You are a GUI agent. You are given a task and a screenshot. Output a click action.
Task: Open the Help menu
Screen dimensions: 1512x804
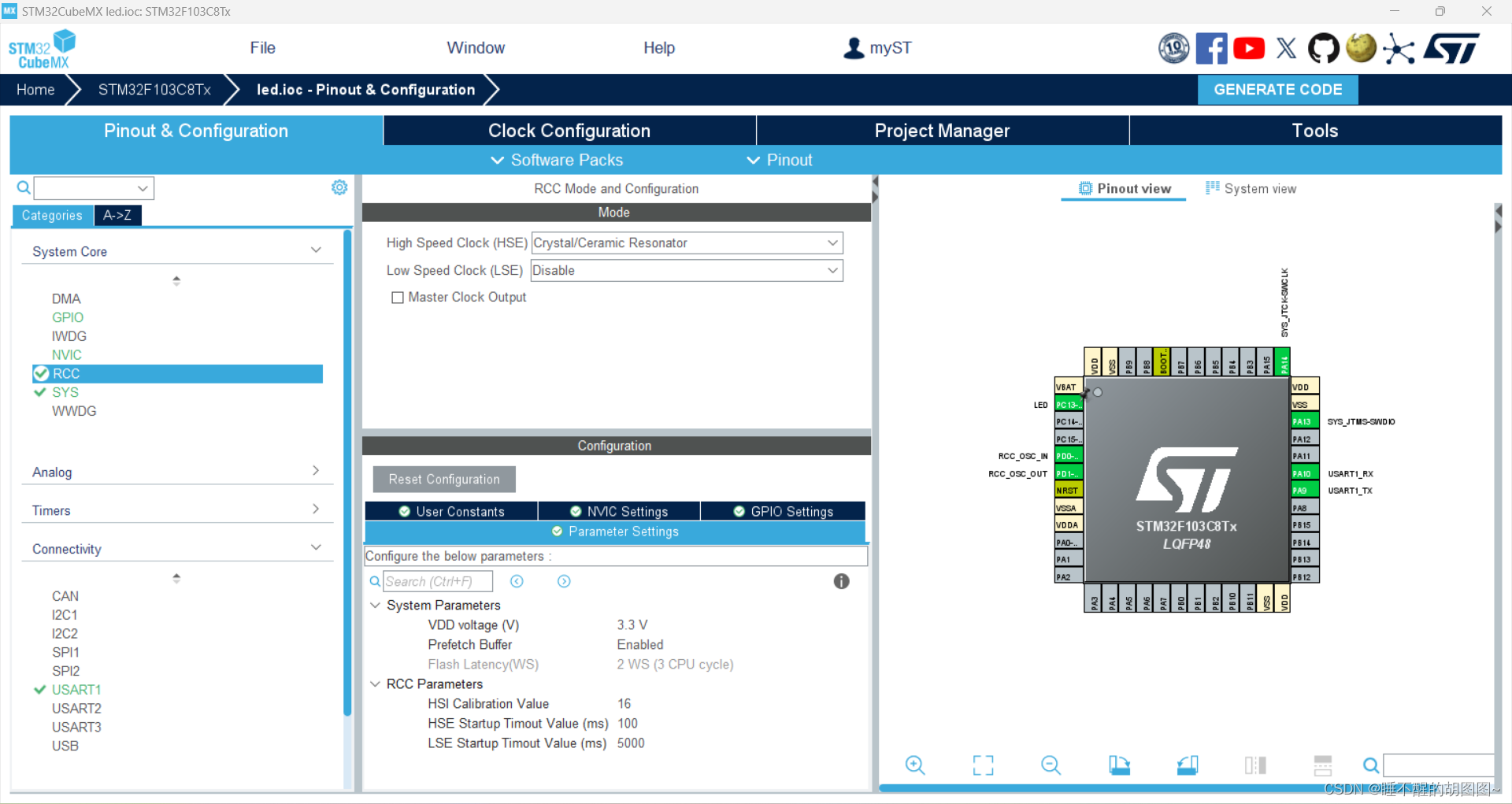(x=659, y=48)
